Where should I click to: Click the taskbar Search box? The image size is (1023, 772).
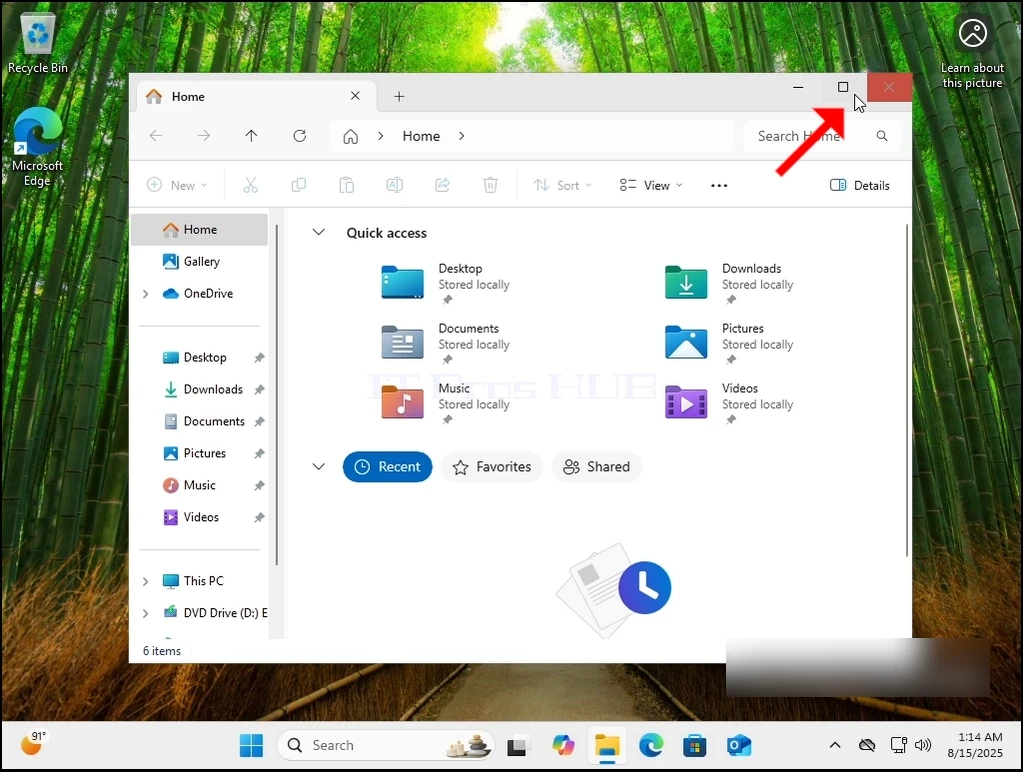385,745
